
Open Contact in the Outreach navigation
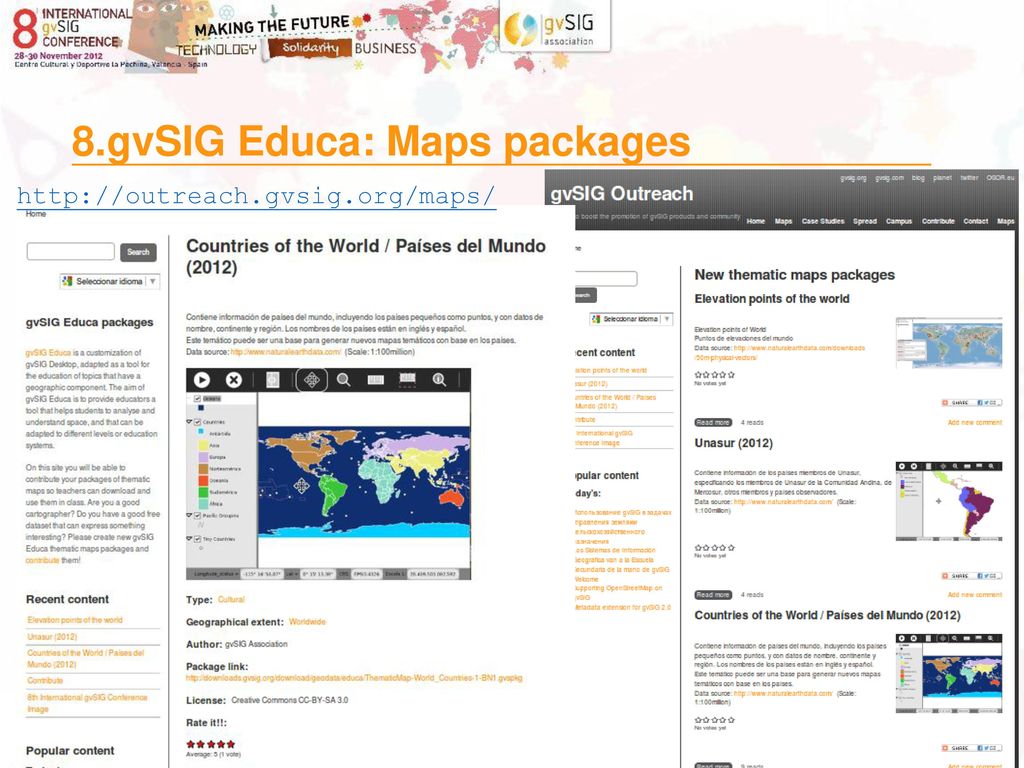point(975,221)
